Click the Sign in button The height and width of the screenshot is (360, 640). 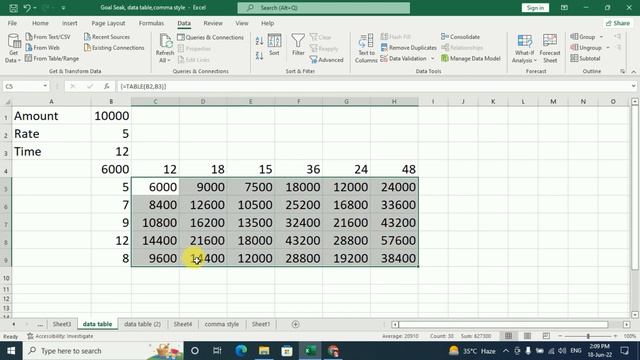coord(535,8)
